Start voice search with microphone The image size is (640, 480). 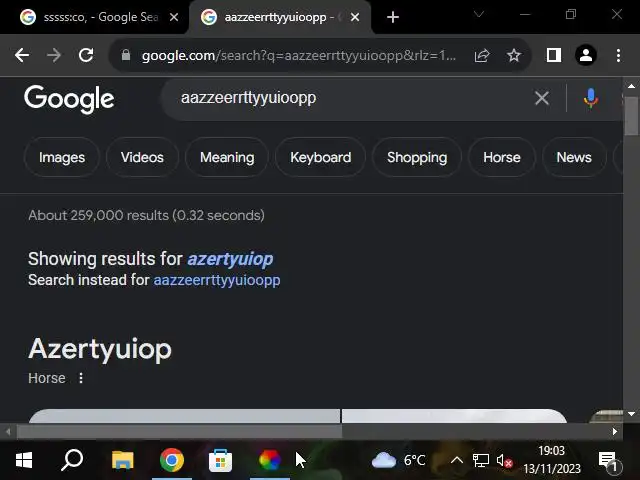point(591,98)
